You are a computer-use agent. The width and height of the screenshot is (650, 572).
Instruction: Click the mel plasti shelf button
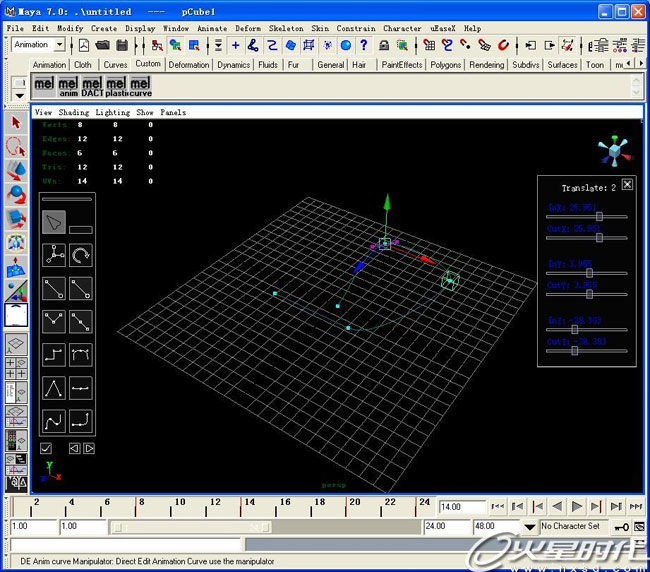coord(116,87)
